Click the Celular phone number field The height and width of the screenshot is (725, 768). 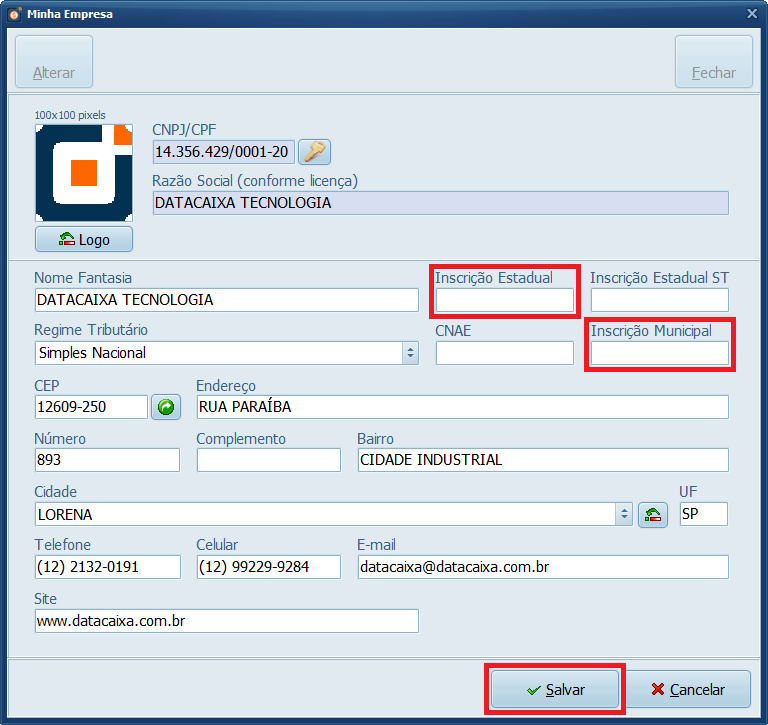268,567
